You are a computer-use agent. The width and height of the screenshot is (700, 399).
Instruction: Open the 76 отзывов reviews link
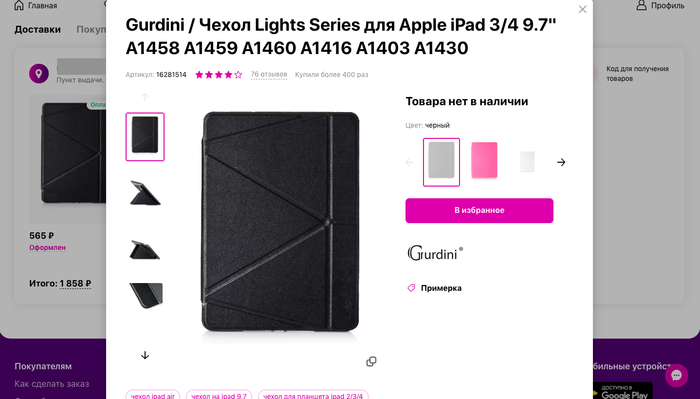269,75
